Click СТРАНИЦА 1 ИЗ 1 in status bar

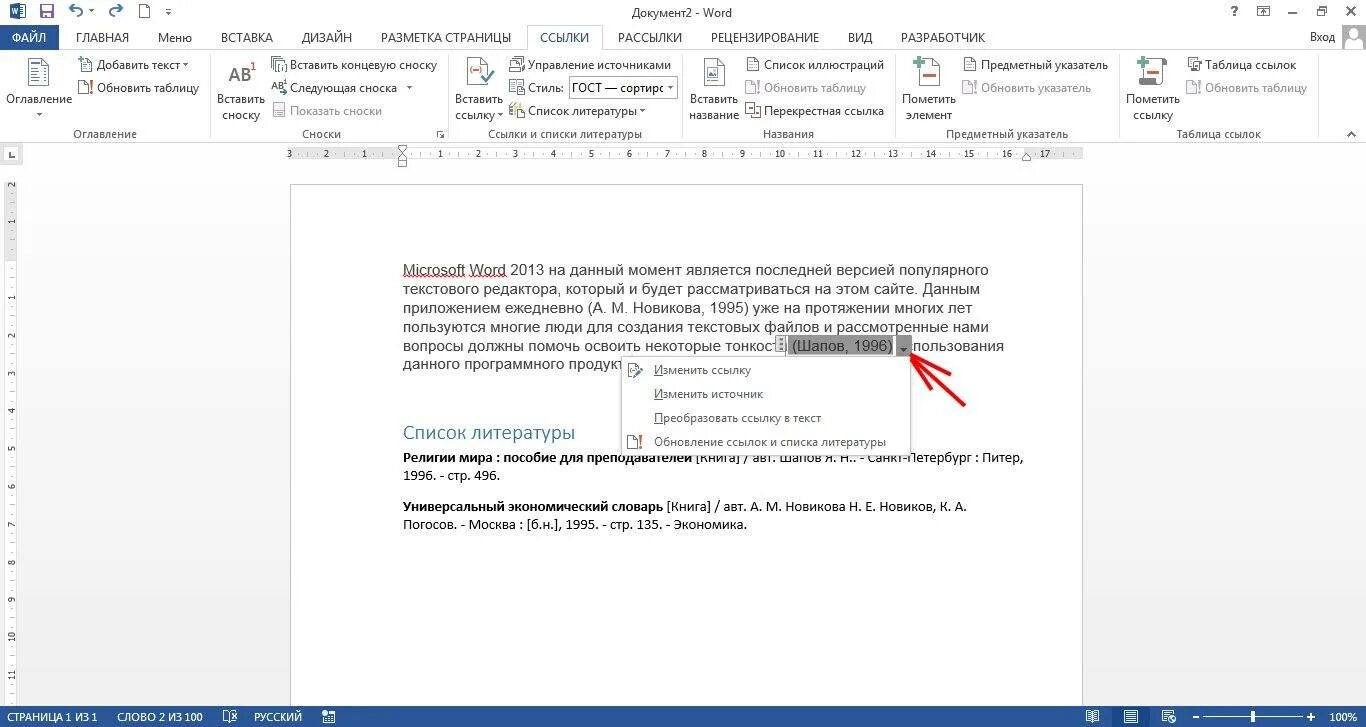[x=51, y=717]
